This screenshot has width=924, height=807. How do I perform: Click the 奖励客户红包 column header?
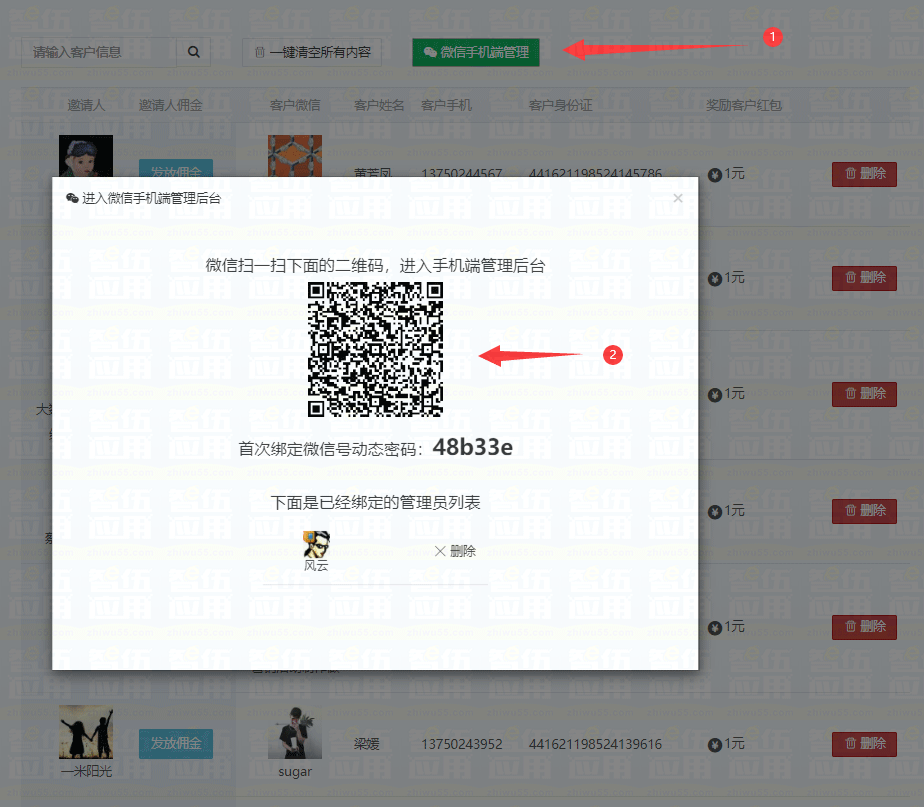[x=744, y=106]
